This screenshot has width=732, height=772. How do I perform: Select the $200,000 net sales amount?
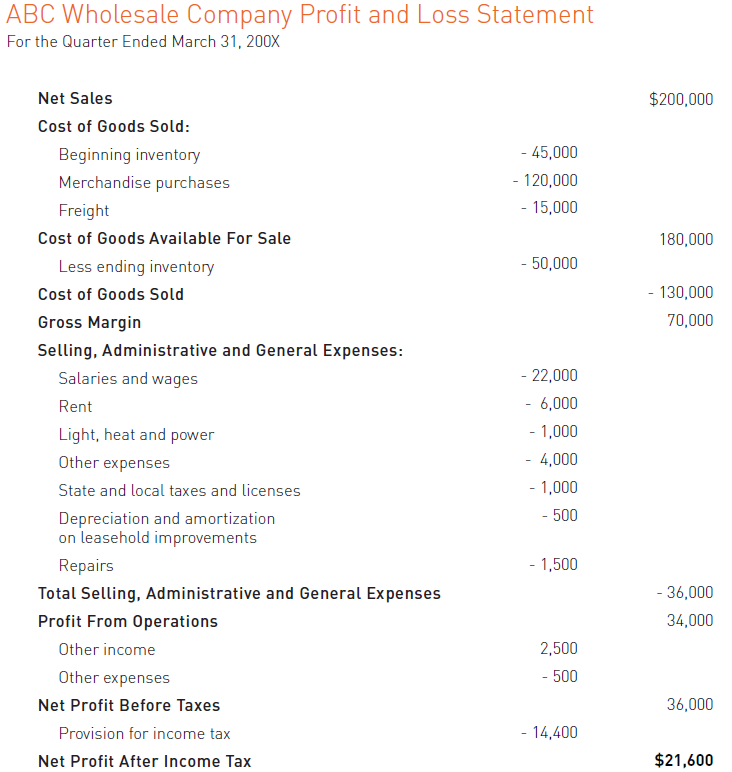pos(681,99)
